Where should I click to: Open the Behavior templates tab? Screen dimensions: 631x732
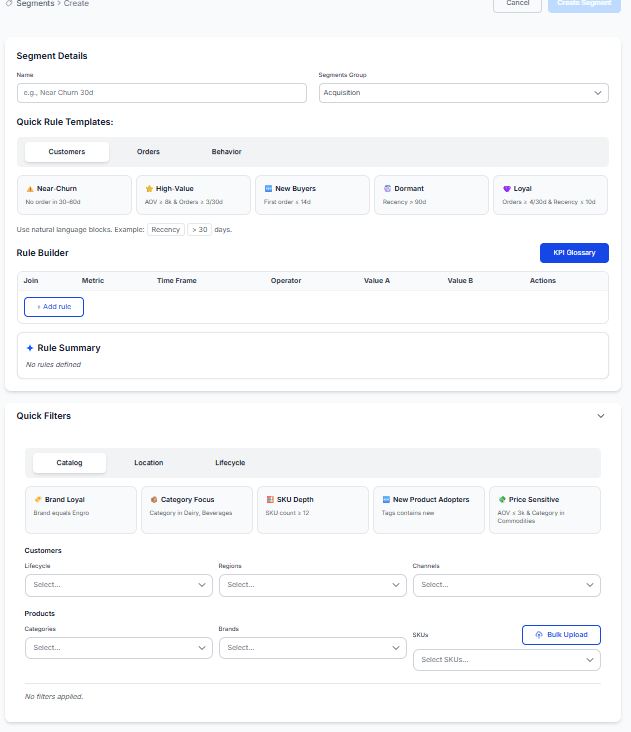tap(226, 152)
